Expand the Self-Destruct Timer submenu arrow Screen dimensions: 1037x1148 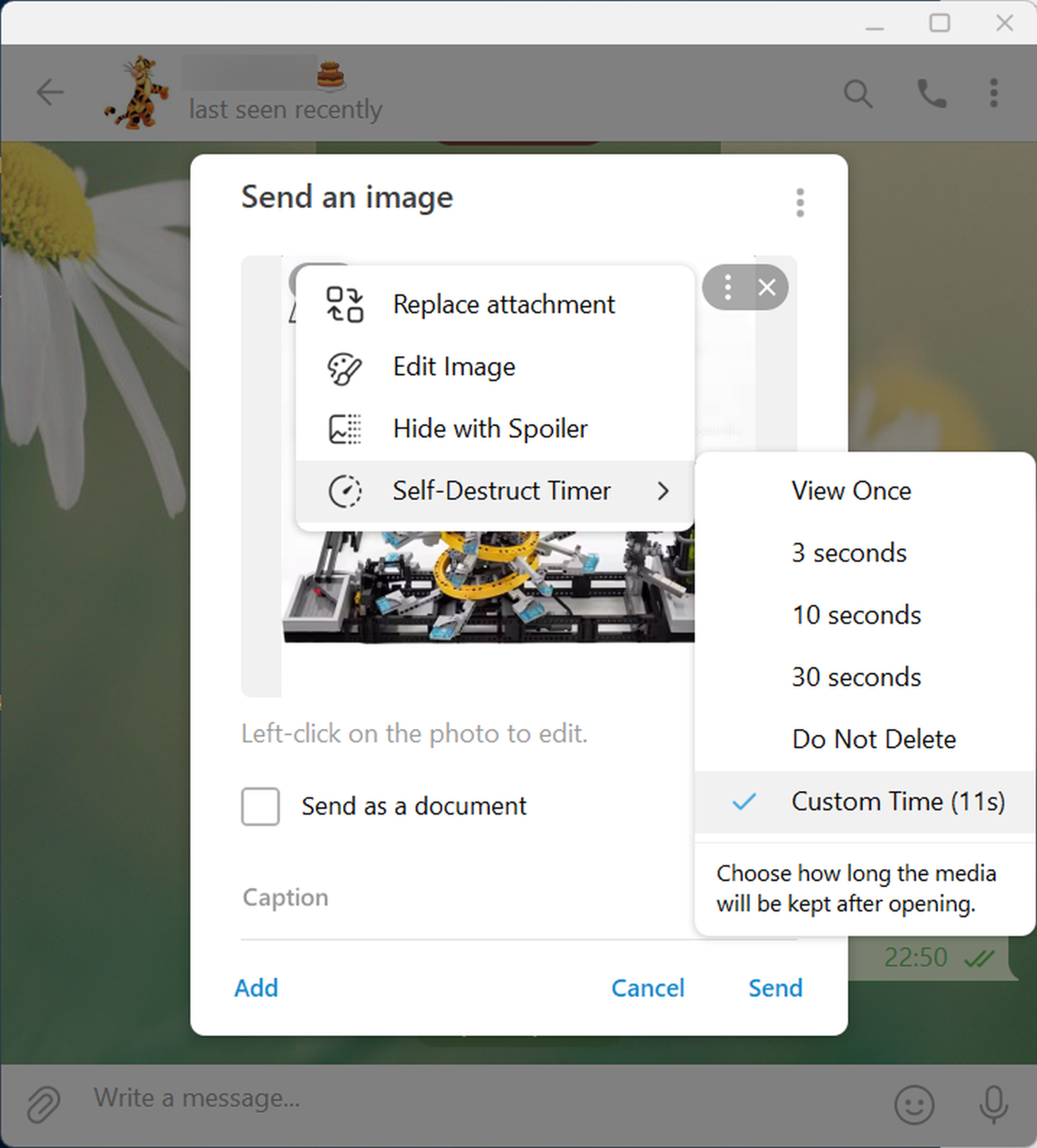coord(663,492)
